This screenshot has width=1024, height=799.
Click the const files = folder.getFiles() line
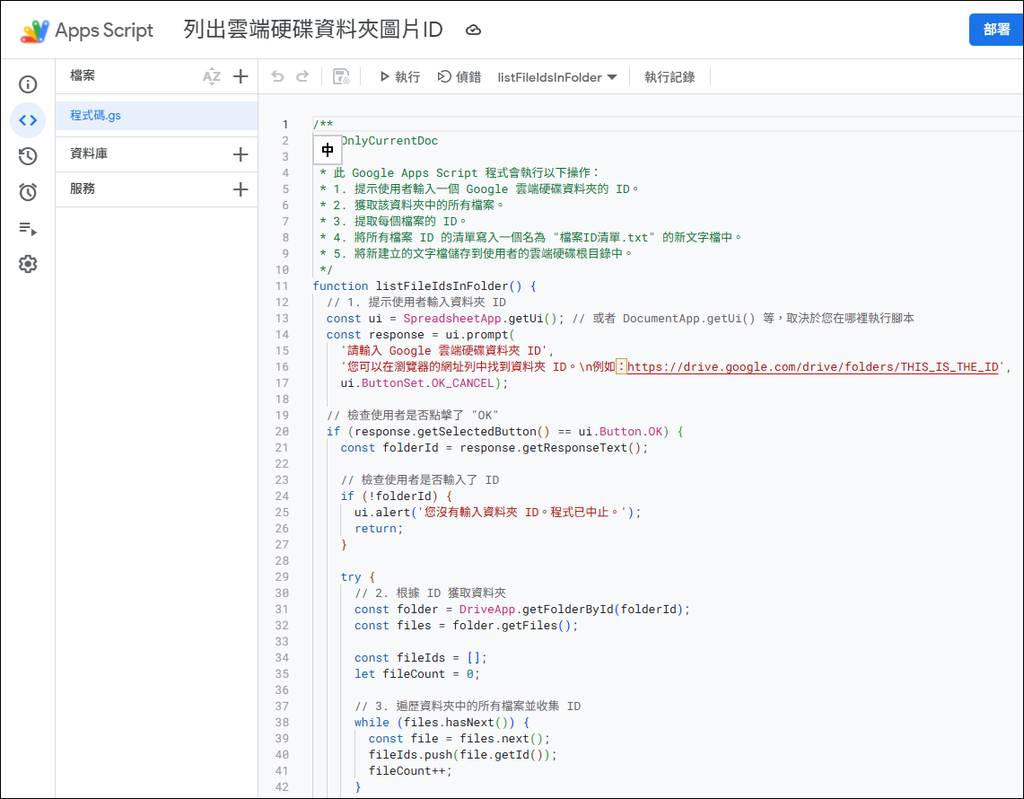tap(466, 626)
